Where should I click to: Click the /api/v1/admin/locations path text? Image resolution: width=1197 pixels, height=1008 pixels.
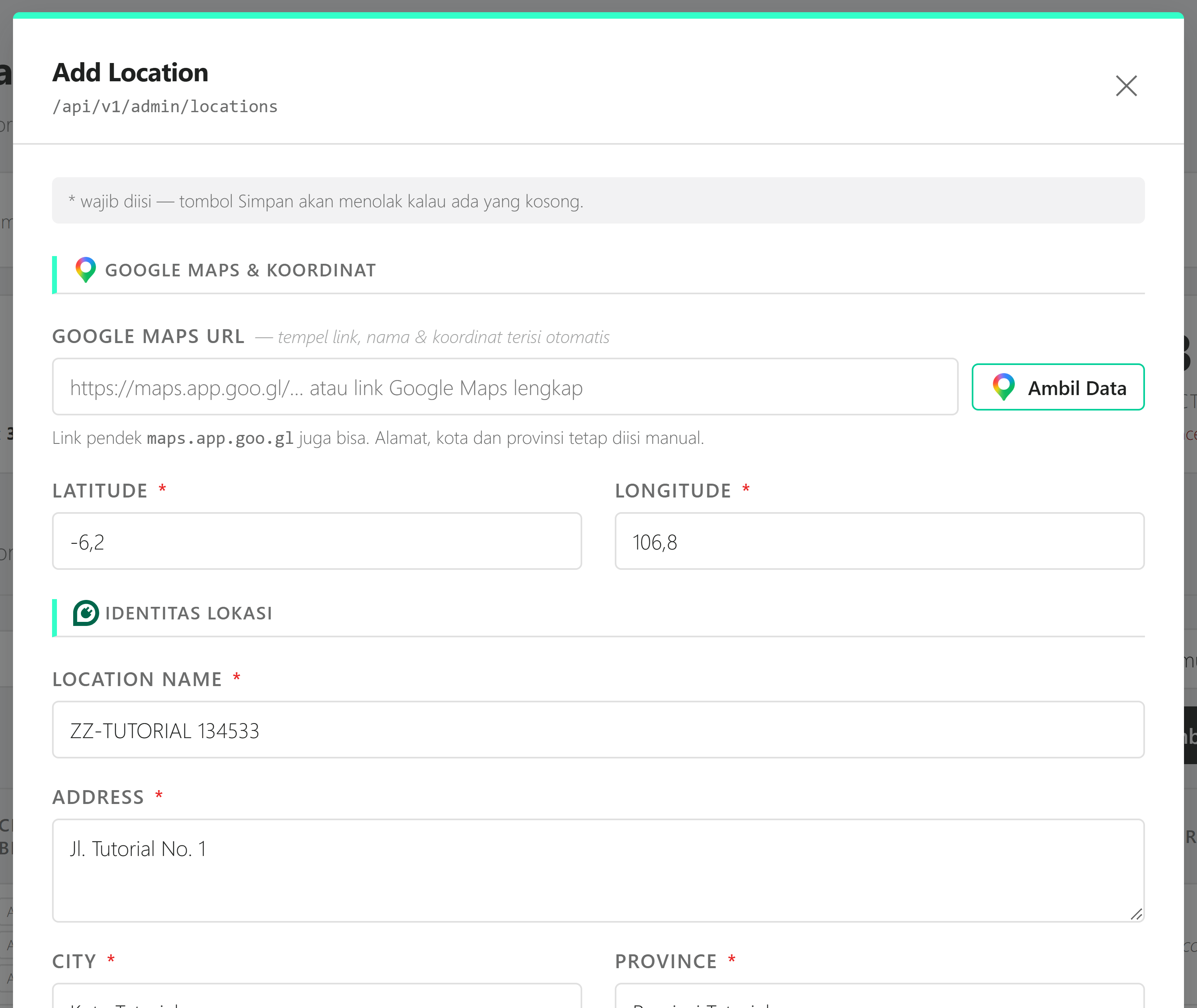click(x=165, y=106)
